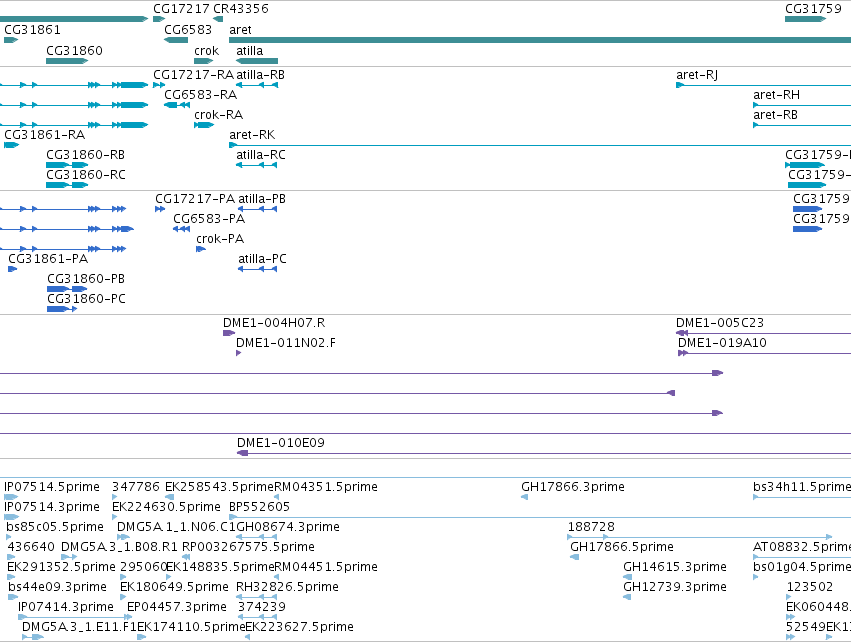This screenshot has width=851, height=642.
Task: Click the EP04457.3prime EST label
Action: click(176, 606)
